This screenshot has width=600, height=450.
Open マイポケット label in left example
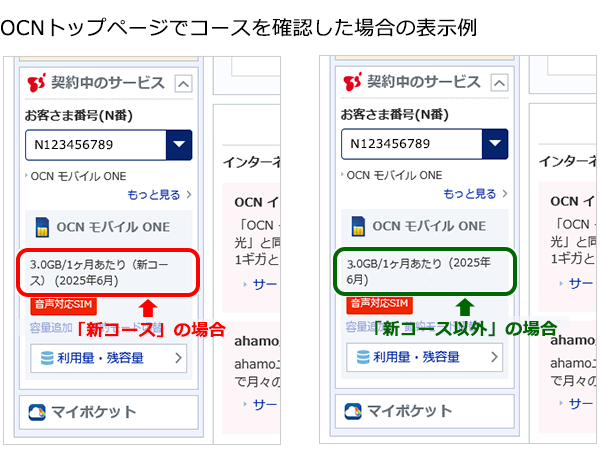pyautogui.click(x=94, y=412)
